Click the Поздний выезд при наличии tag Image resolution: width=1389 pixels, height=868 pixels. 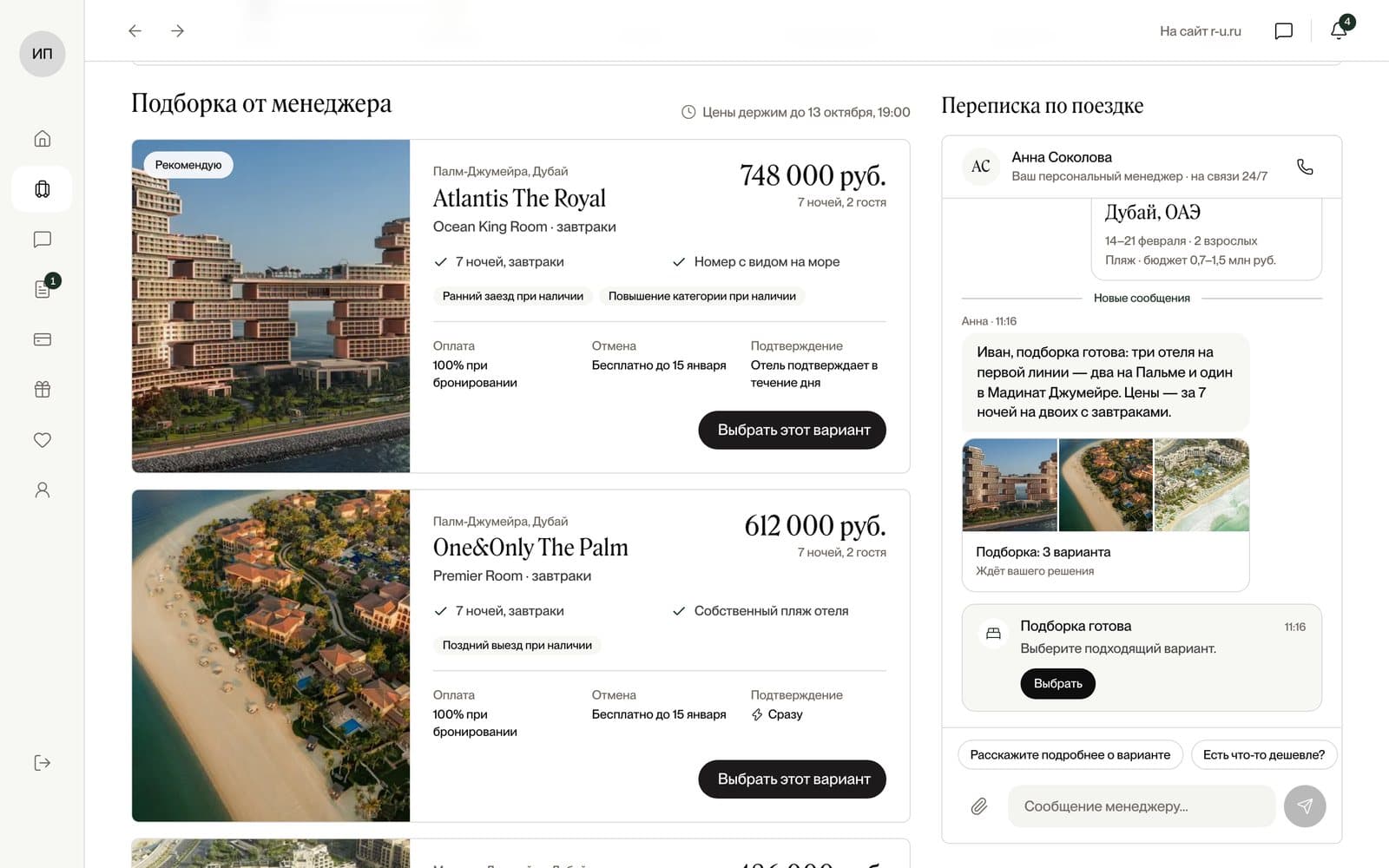517,645
